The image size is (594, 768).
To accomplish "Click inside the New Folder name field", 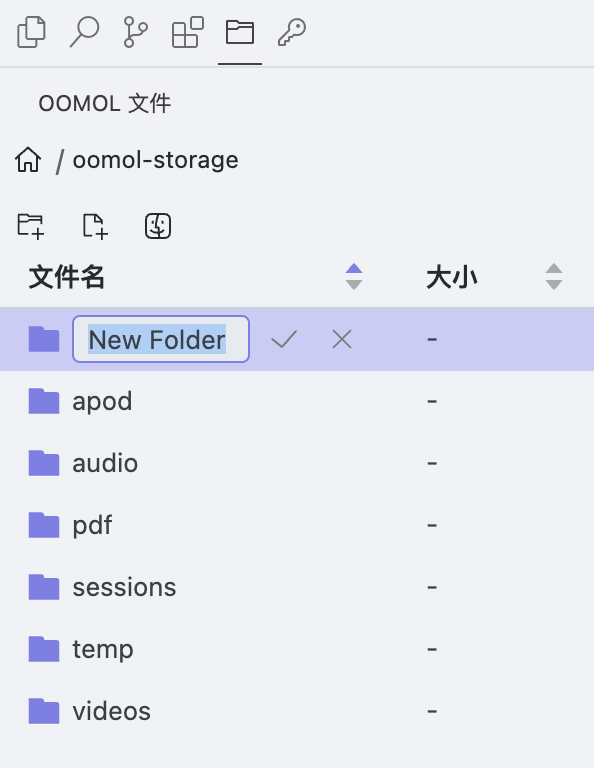I will click(x=161, y=339).
